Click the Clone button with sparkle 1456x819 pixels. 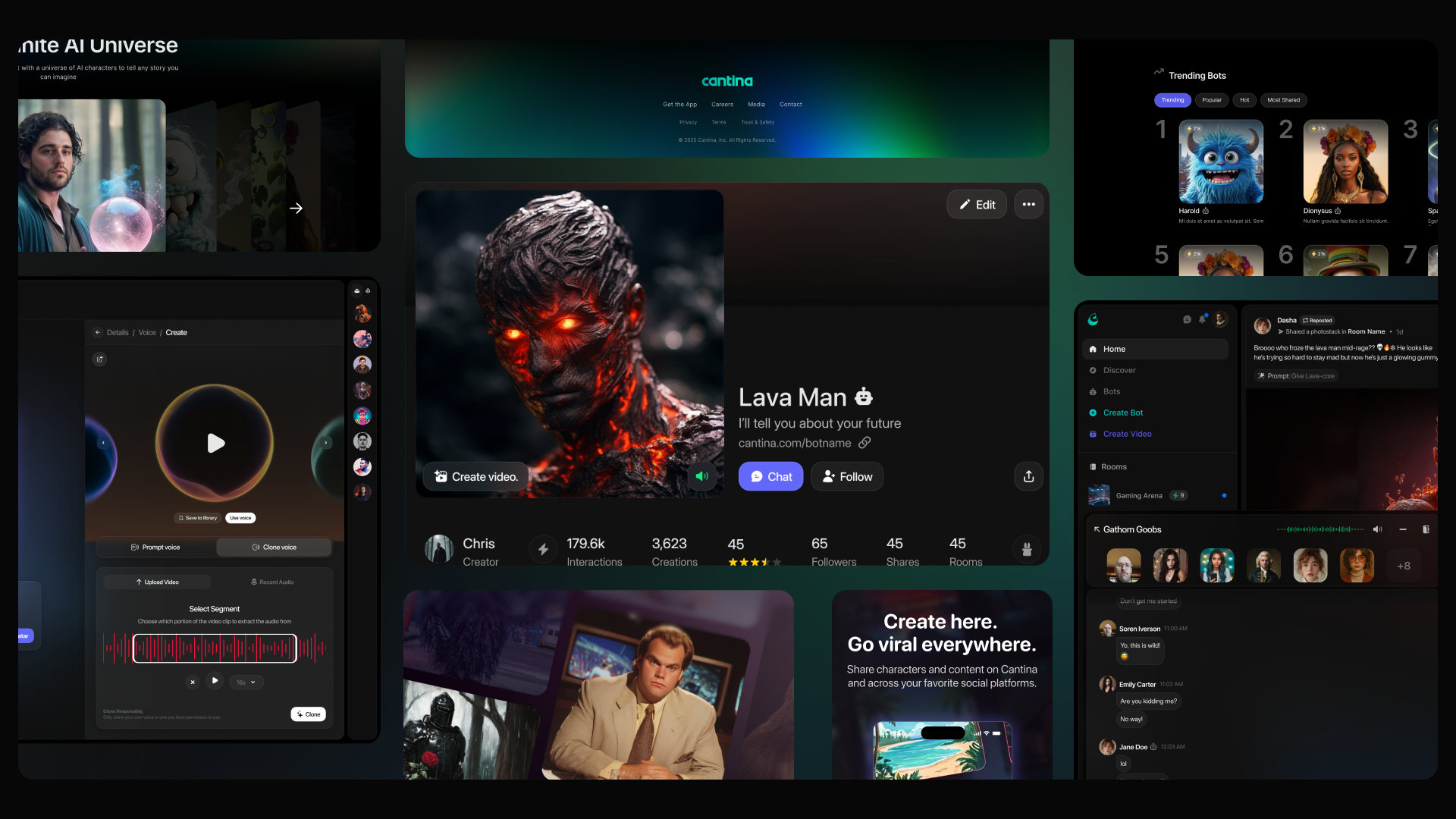308,714
